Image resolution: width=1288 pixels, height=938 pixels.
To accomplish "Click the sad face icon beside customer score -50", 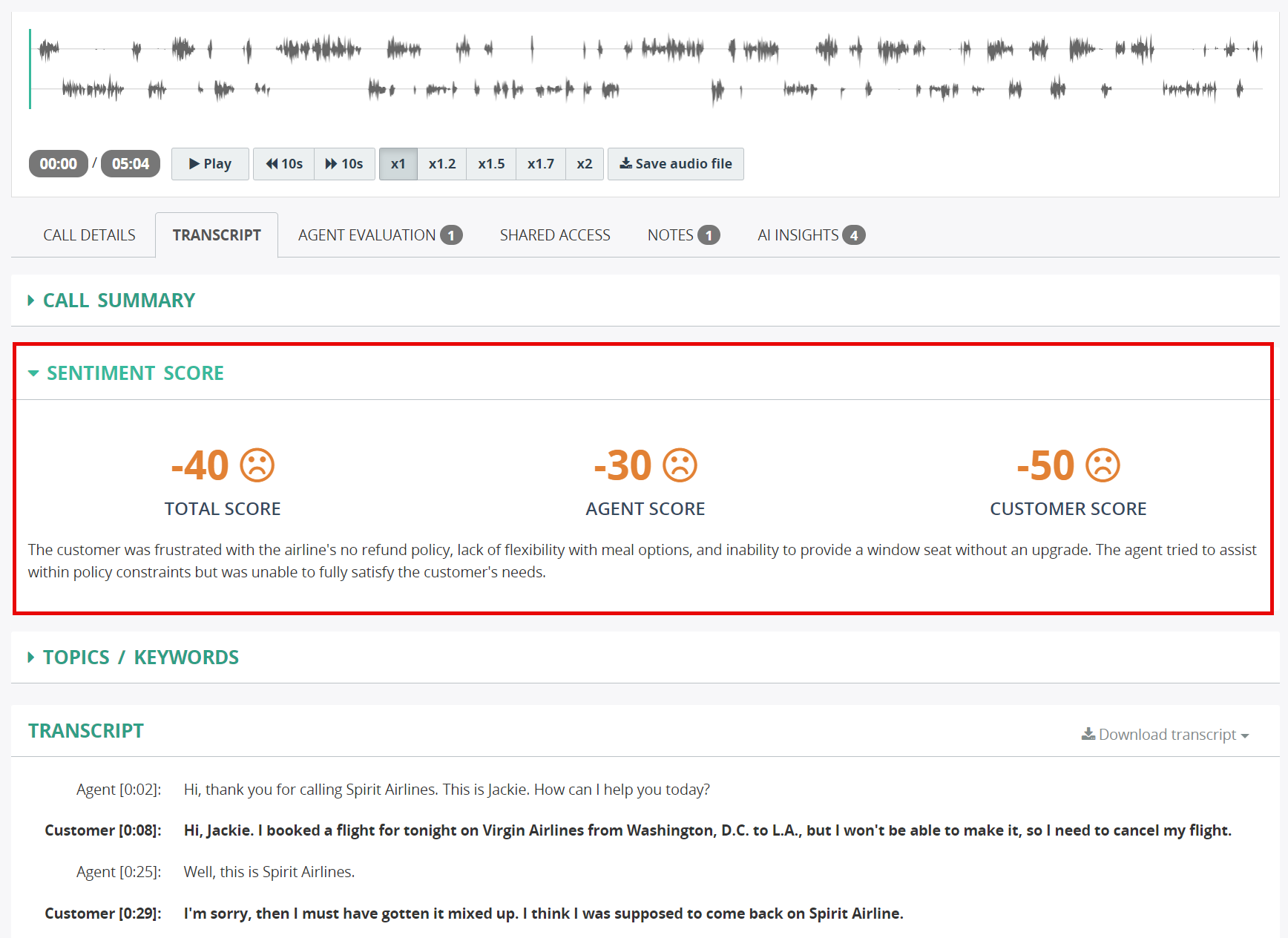I will coord(1103,466).
